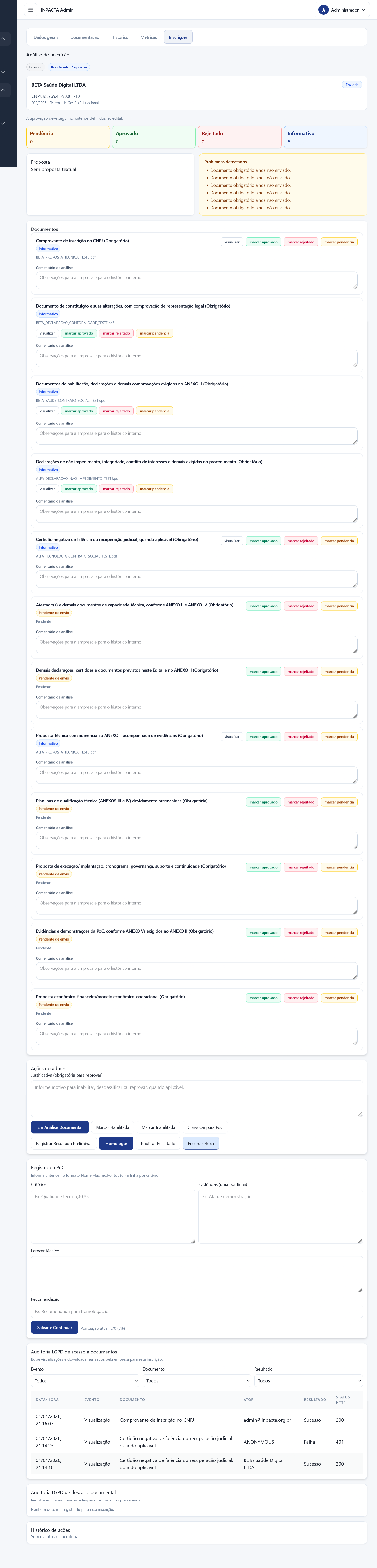
Task: Mark Demais declarações, certidões as rejeitado
Action: (x=301, y=671)
